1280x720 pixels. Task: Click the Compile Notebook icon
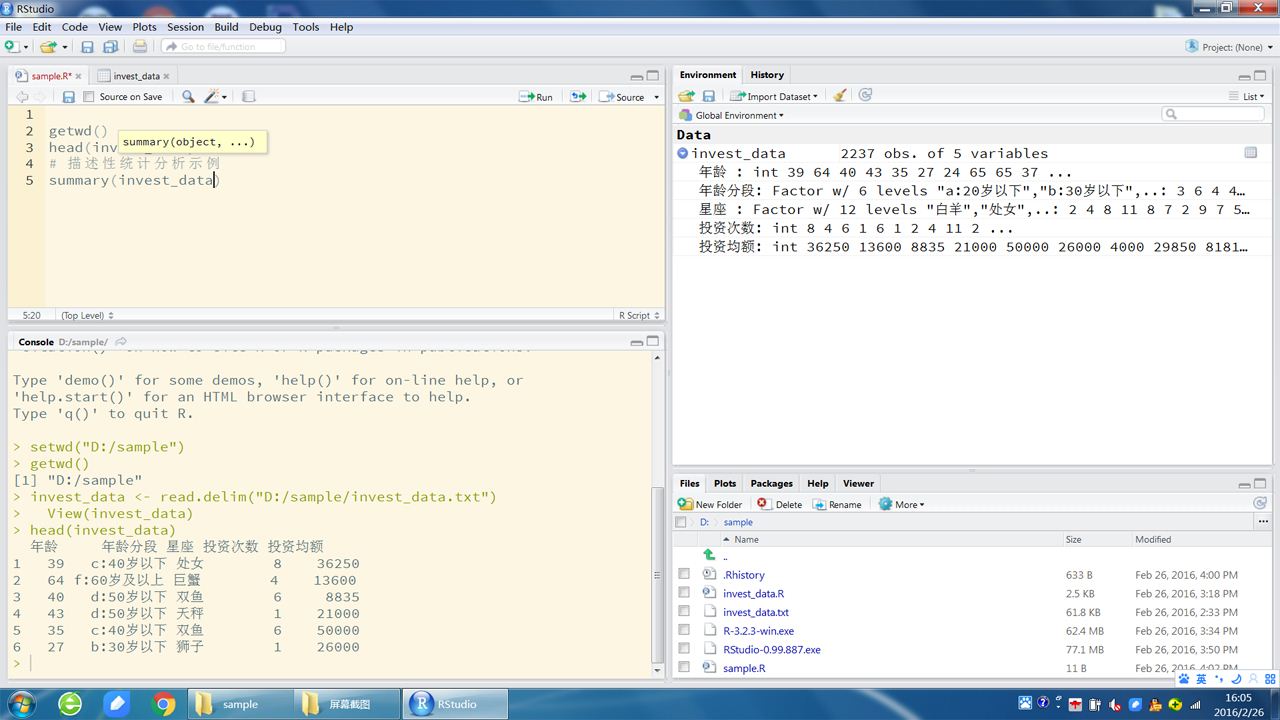point(249,97)
